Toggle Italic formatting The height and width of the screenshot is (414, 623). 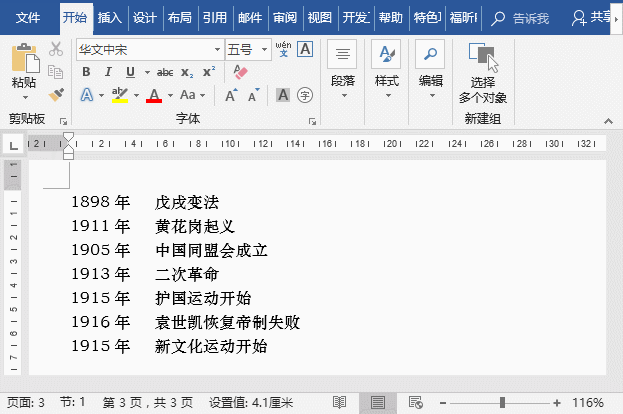pyautogui.click(x=108, y=72)
